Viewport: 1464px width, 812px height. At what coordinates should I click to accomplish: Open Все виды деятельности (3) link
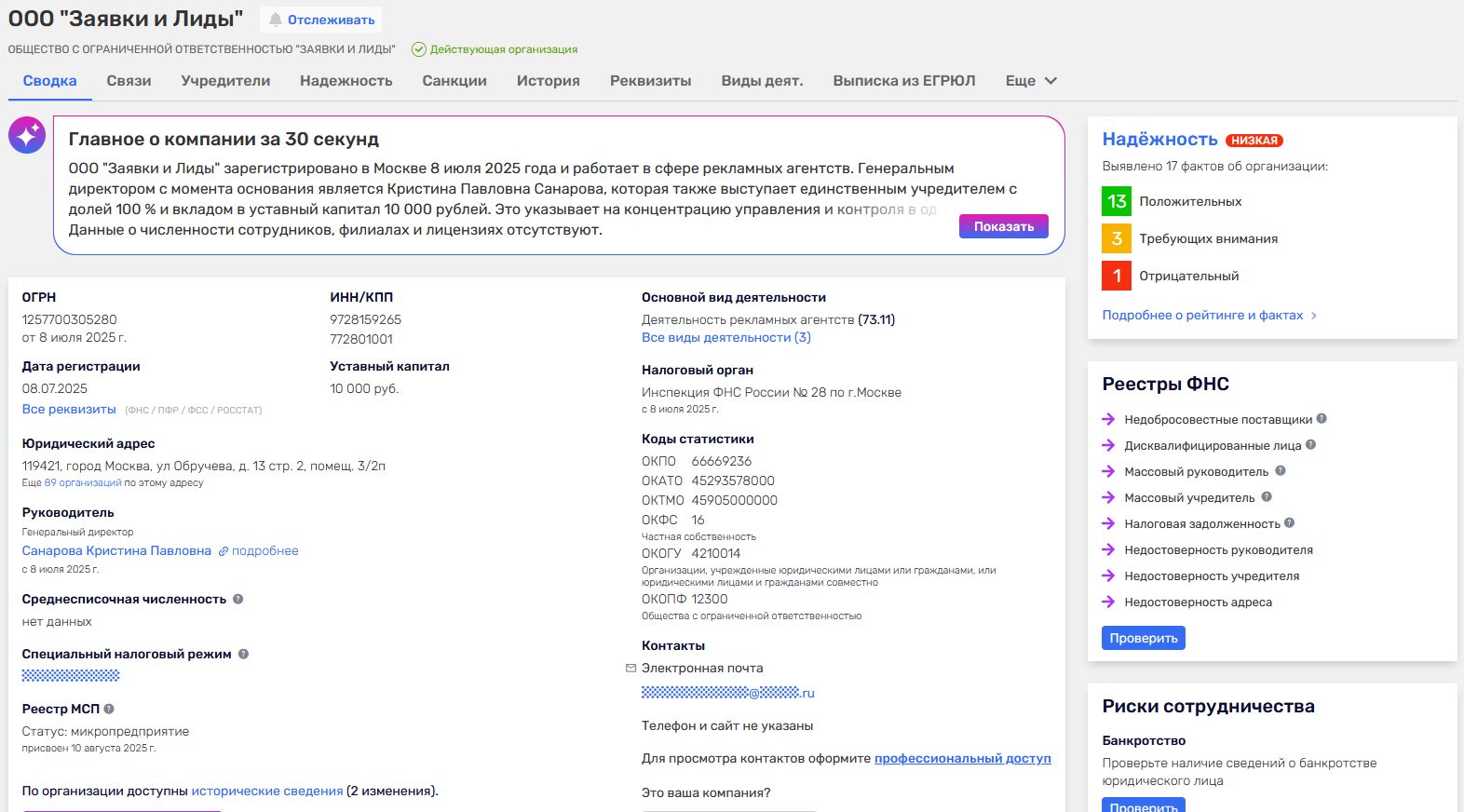725,337
